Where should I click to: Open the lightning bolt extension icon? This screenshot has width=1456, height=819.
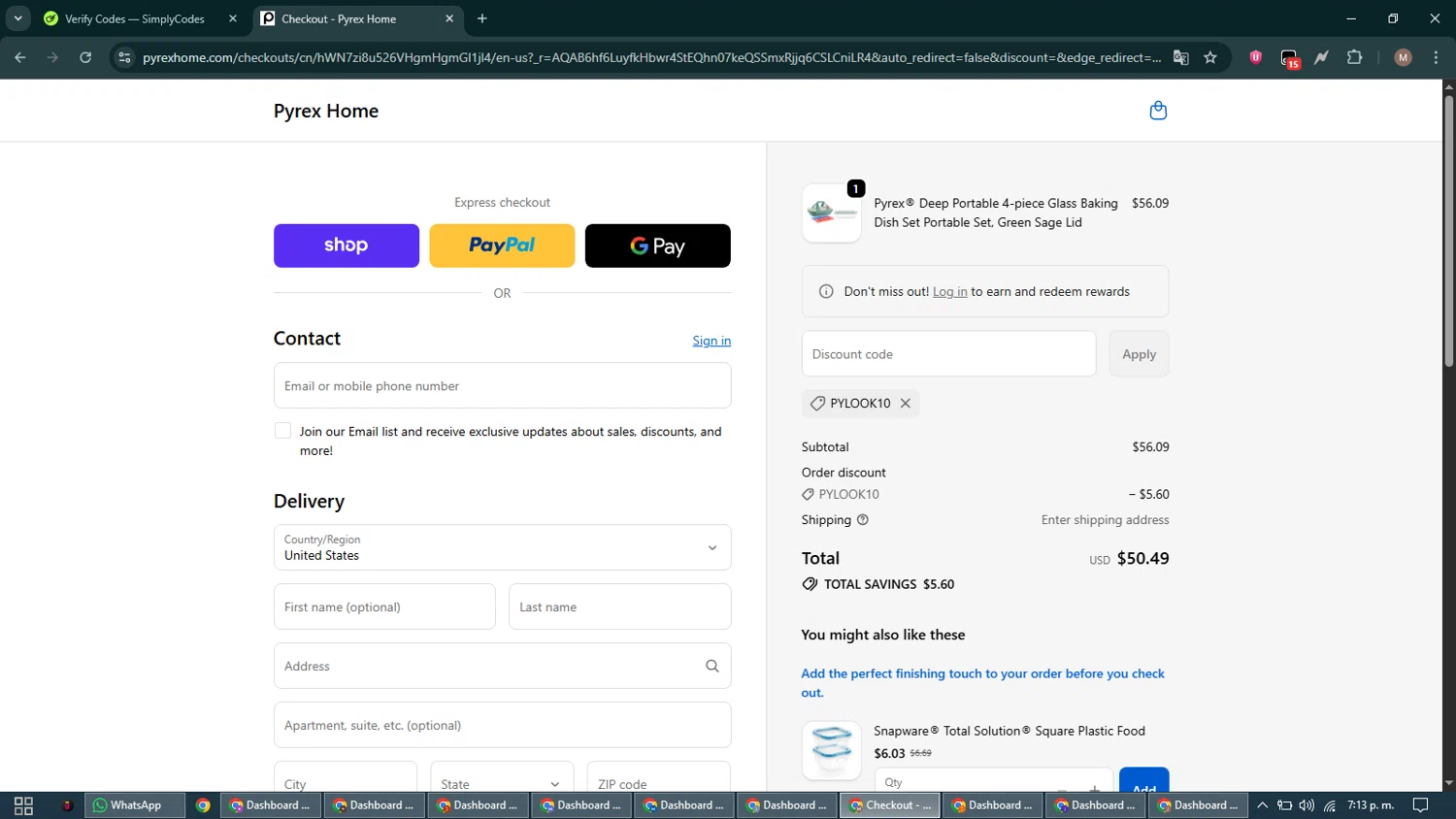point(1321,57)
